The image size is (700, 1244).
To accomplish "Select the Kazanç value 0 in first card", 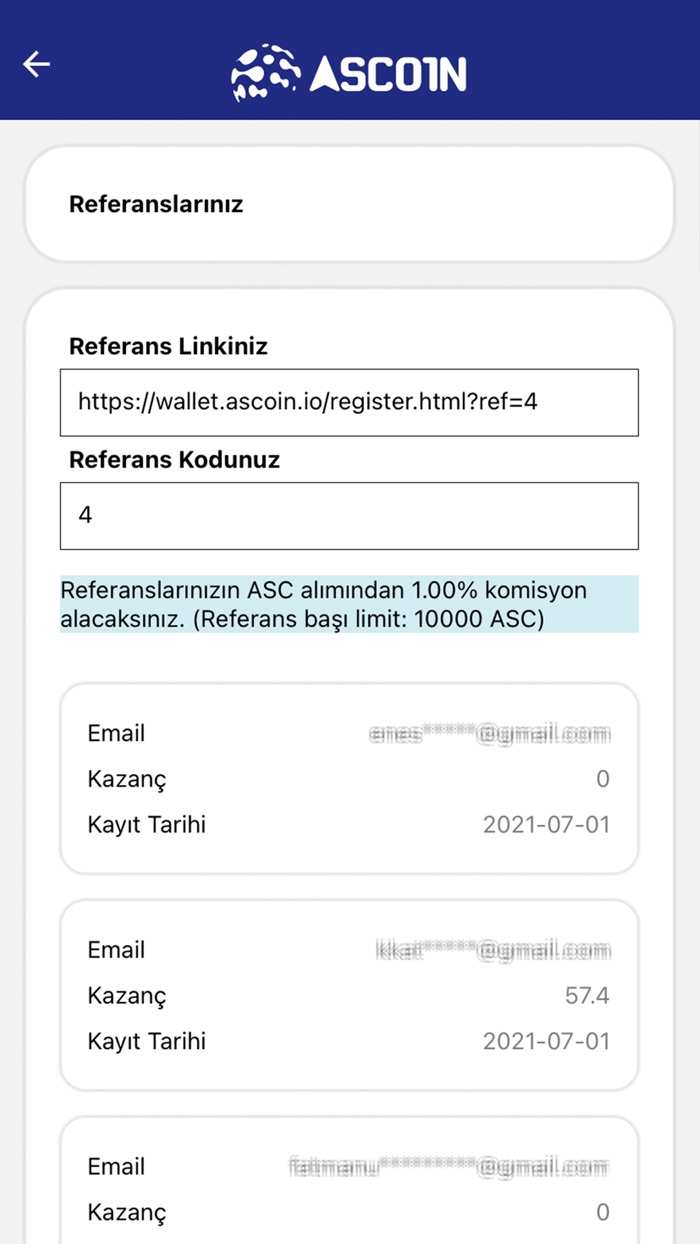I will pos(604,779).
